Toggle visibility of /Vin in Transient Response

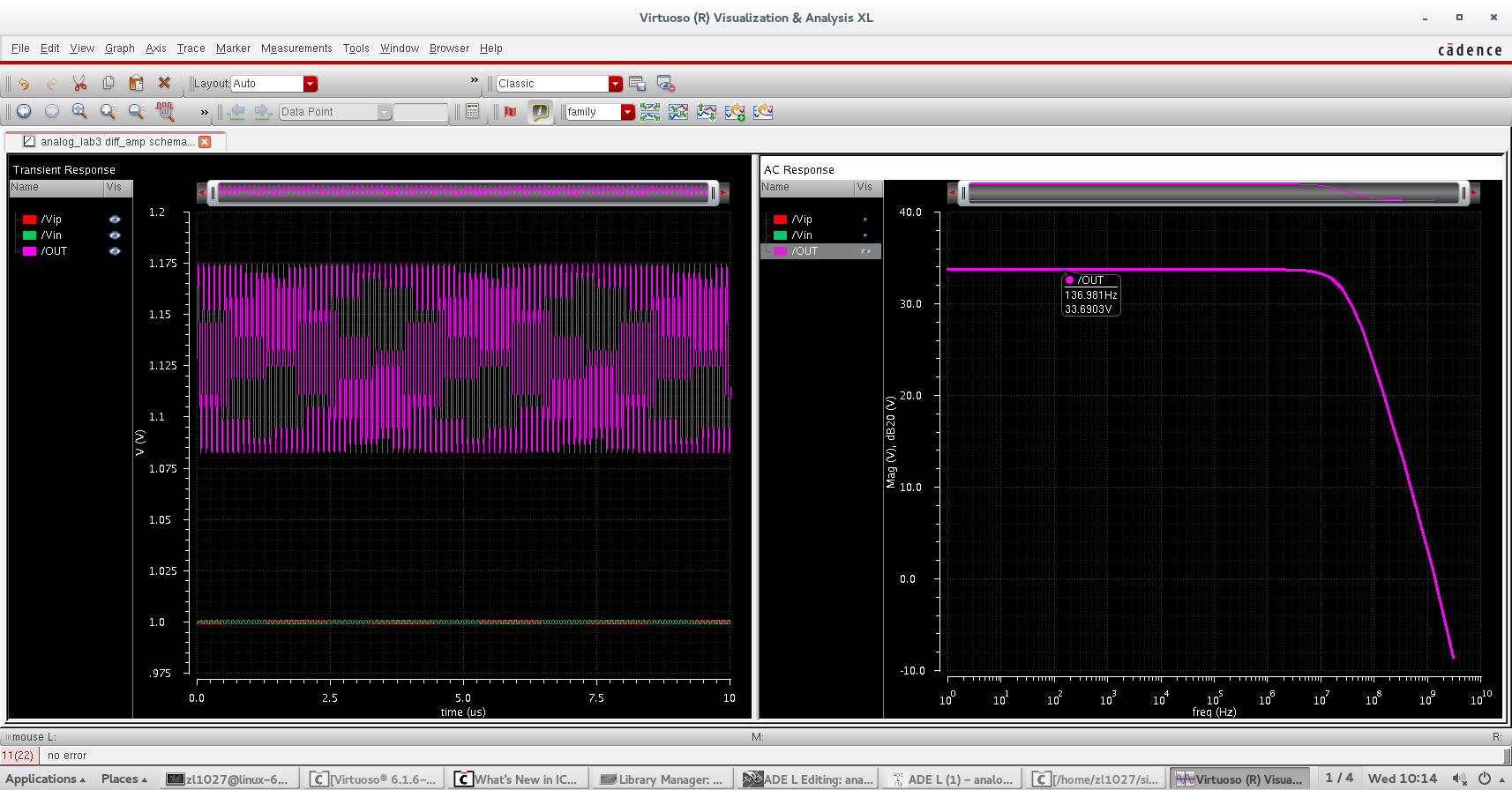pyautogui.click(x=115, y=235)
